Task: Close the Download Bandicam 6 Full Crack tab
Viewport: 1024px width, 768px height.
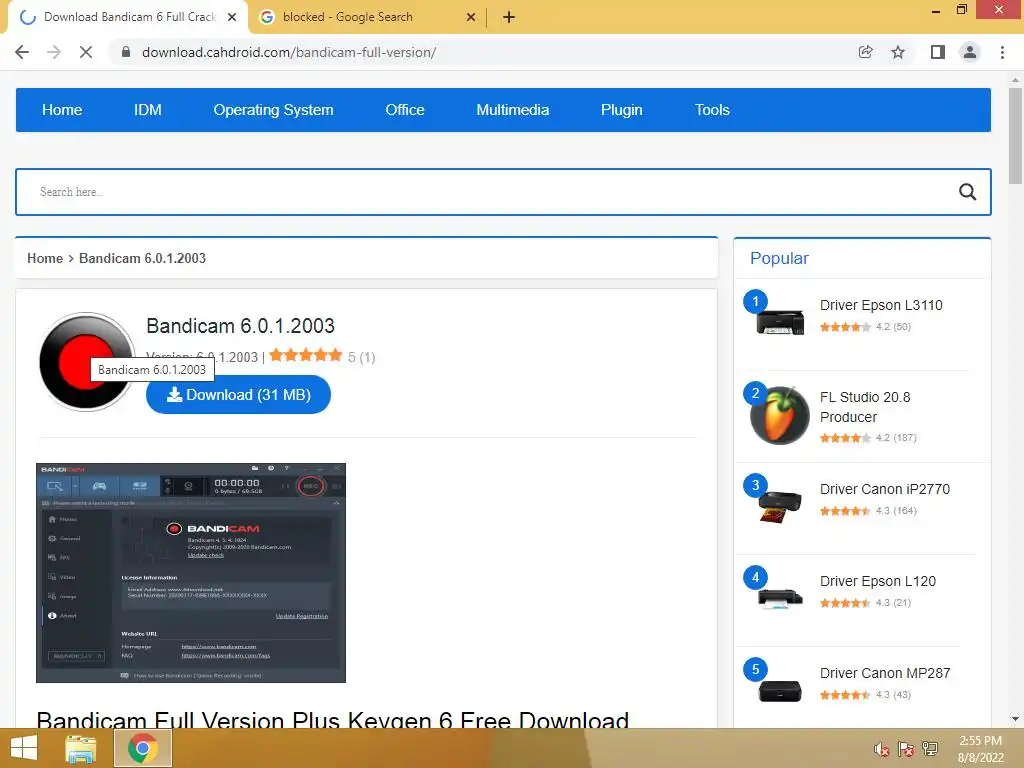Action: coord(232,18)
